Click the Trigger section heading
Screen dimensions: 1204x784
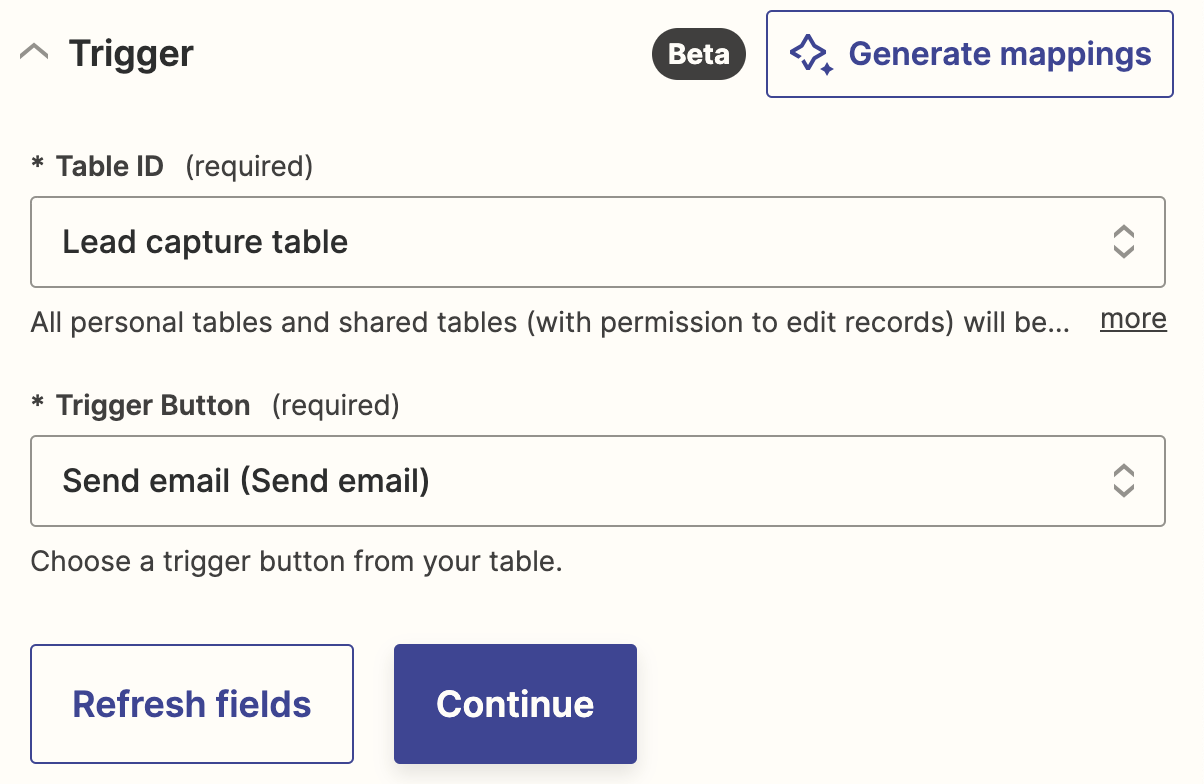pos(131,53)
